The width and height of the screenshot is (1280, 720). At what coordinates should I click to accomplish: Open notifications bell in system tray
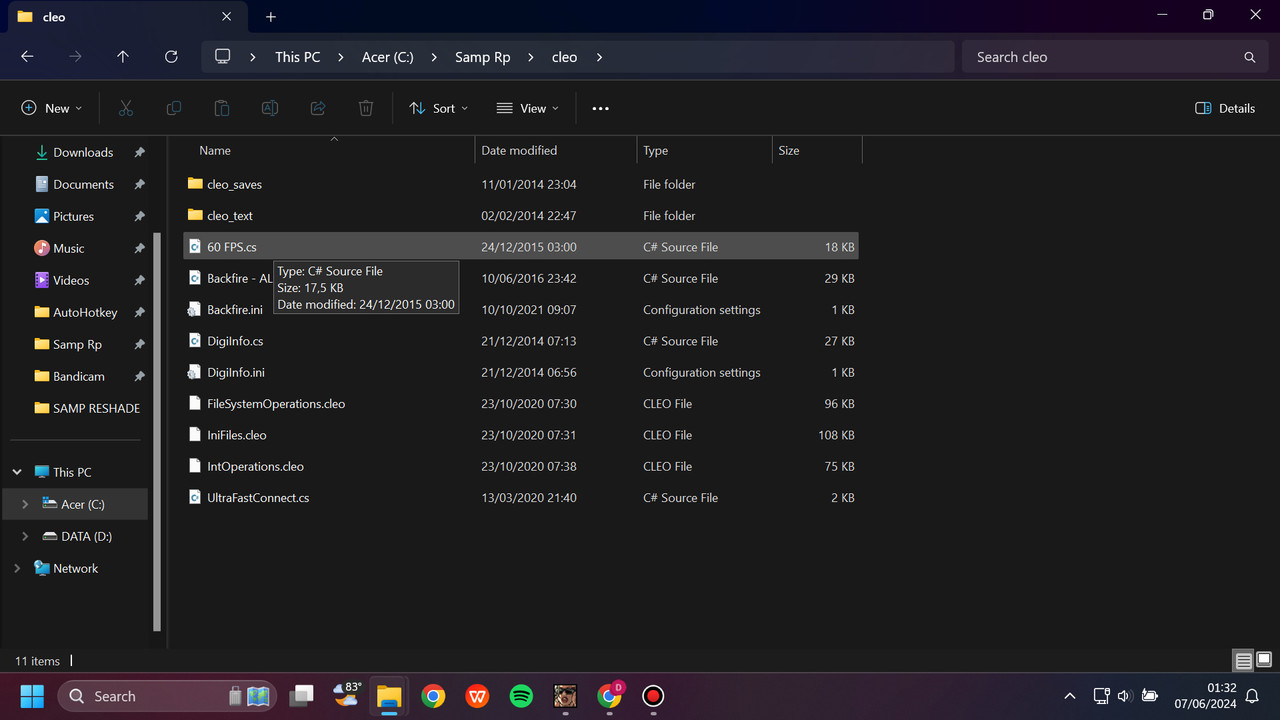pos(1252,696)
